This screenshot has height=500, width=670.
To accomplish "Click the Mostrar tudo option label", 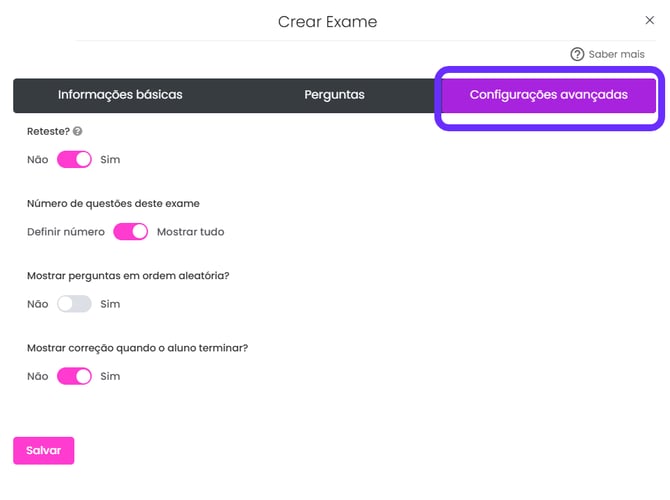I will (x=191, y=232).
